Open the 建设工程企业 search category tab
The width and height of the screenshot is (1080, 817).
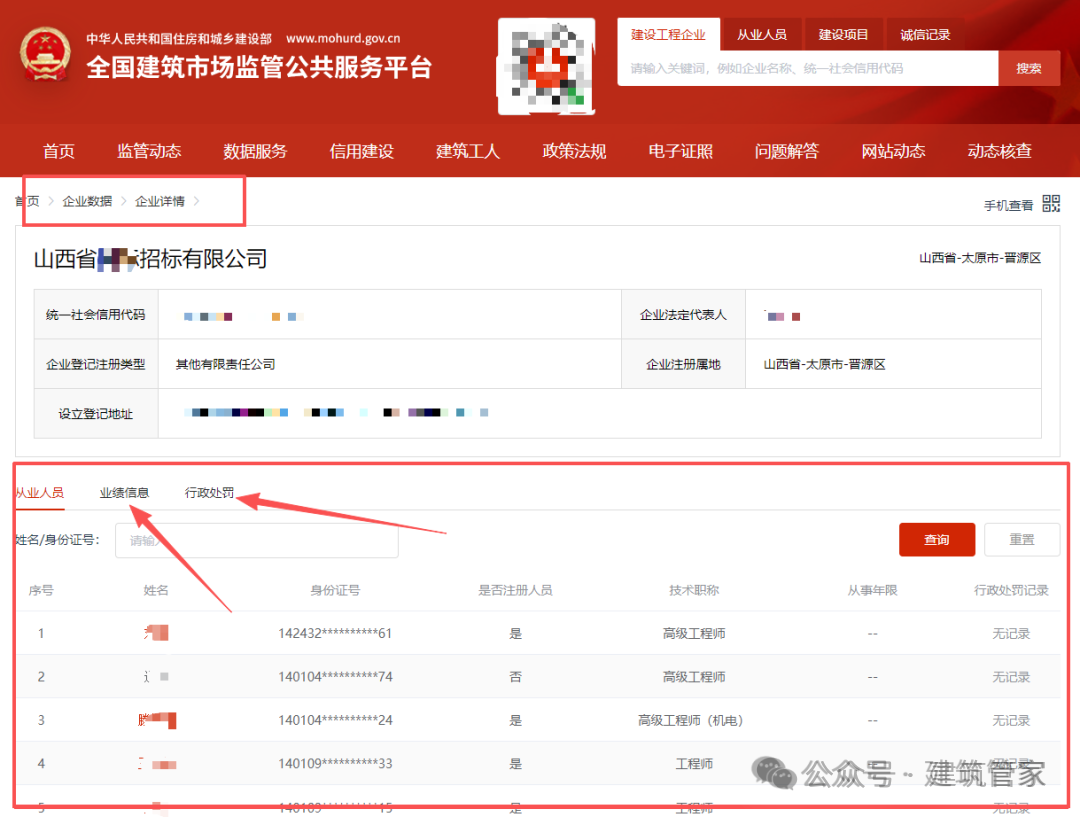click(668, 34)
